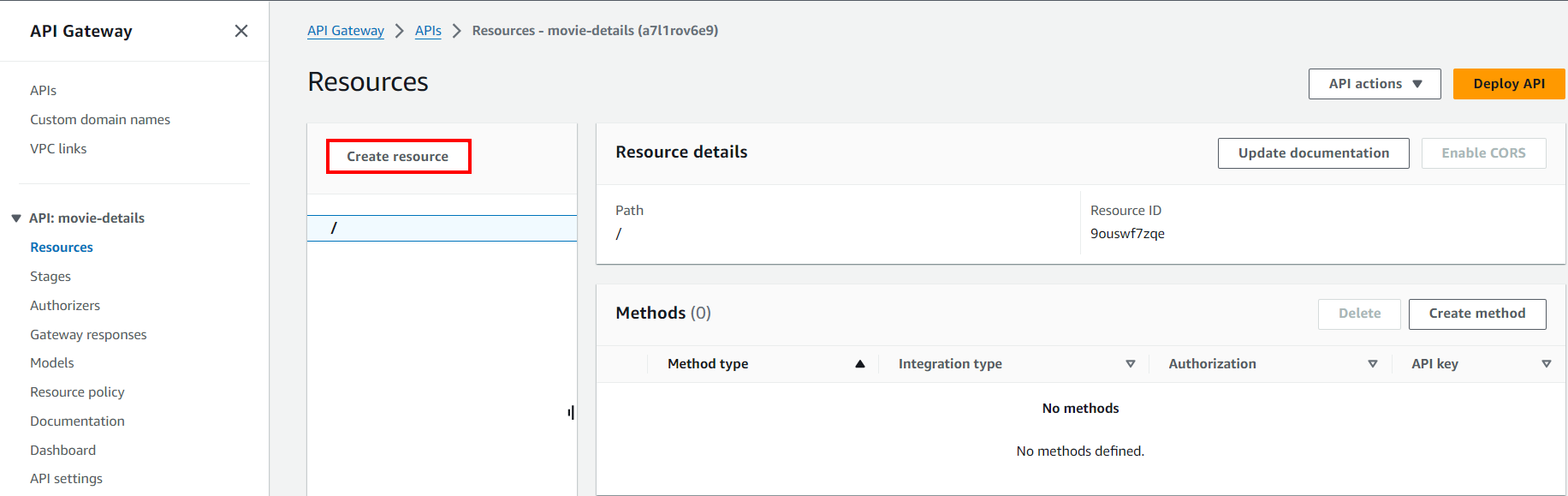The width and height of the screenshot is (1568, 496).
Task: Click the Create resource button
Action: pos(398,157)
